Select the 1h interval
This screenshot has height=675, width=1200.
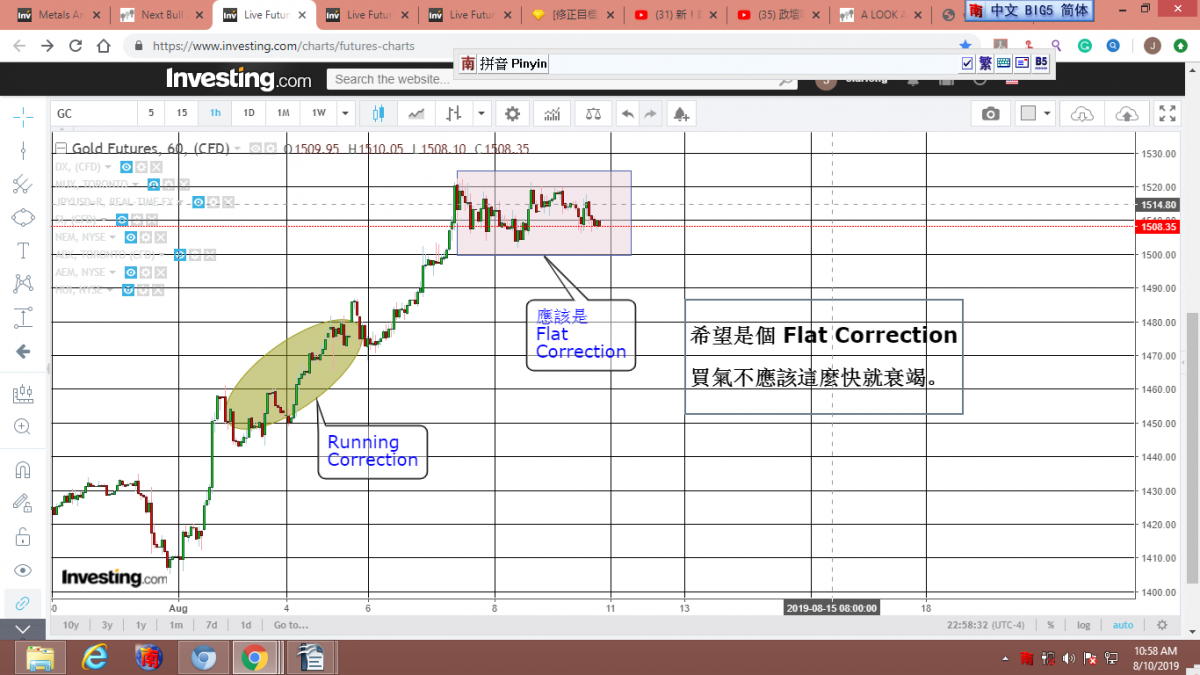click(x=215, y=113)
